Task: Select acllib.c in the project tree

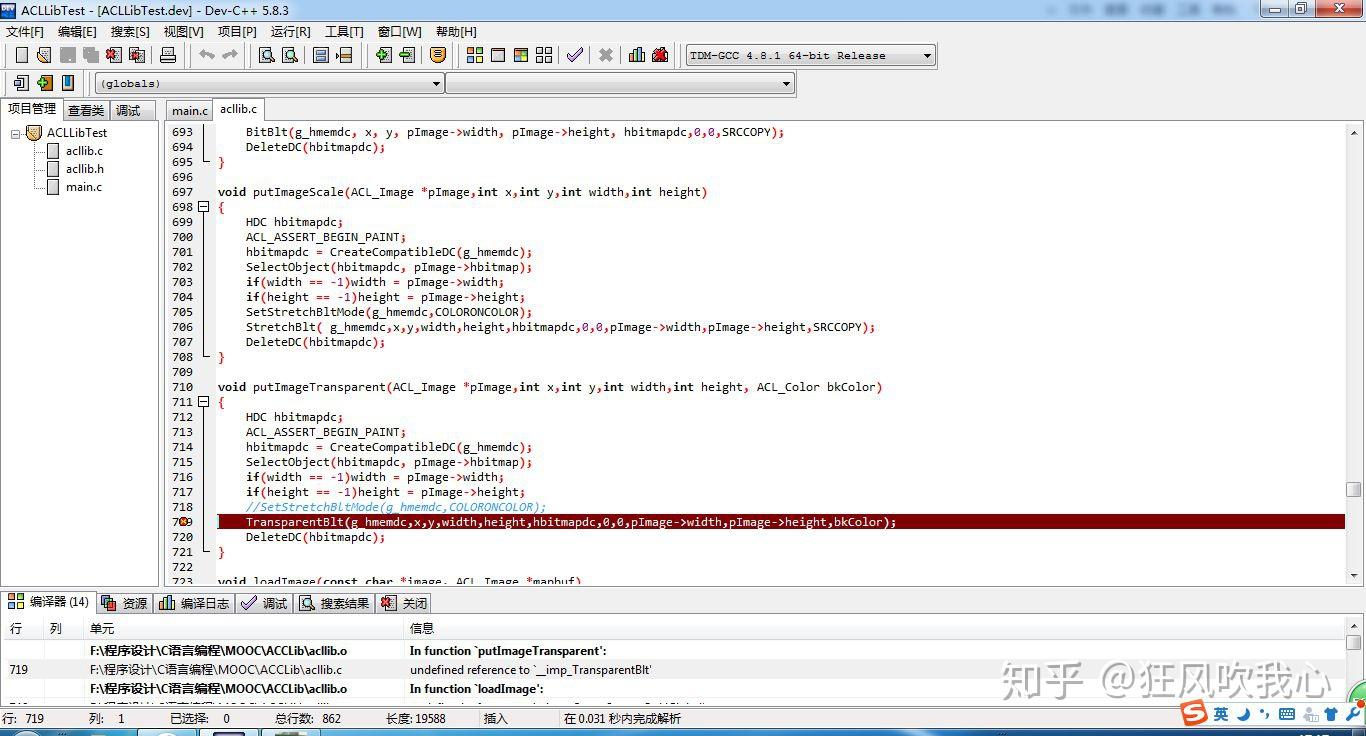Action: coord(84,151)
